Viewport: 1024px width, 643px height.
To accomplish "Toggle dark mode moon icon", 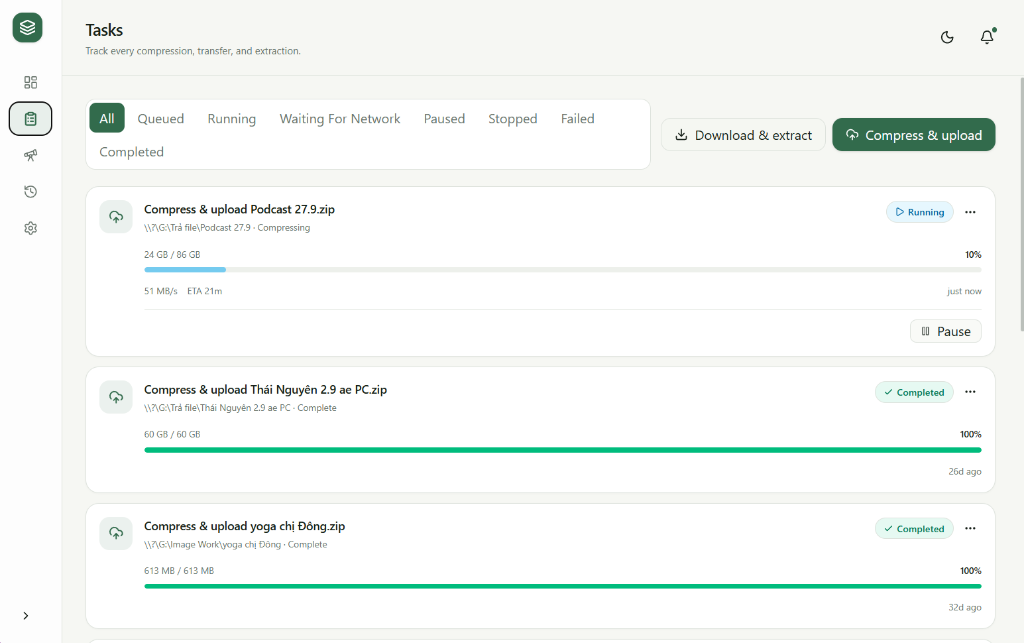I will 947,37.
